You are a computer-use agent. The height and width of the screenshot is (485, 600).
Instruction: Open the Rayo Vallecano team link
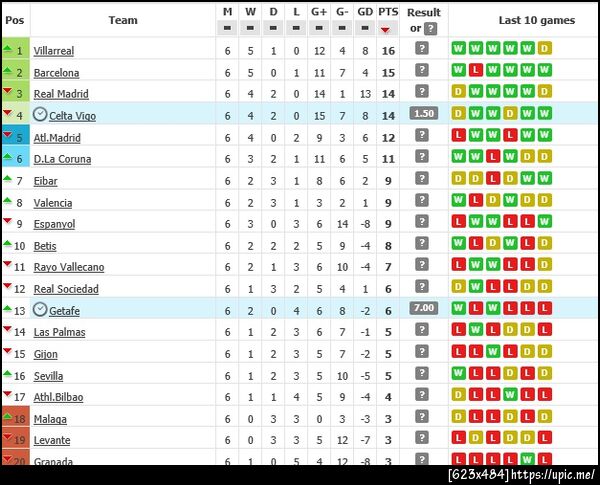click(68, 267)
